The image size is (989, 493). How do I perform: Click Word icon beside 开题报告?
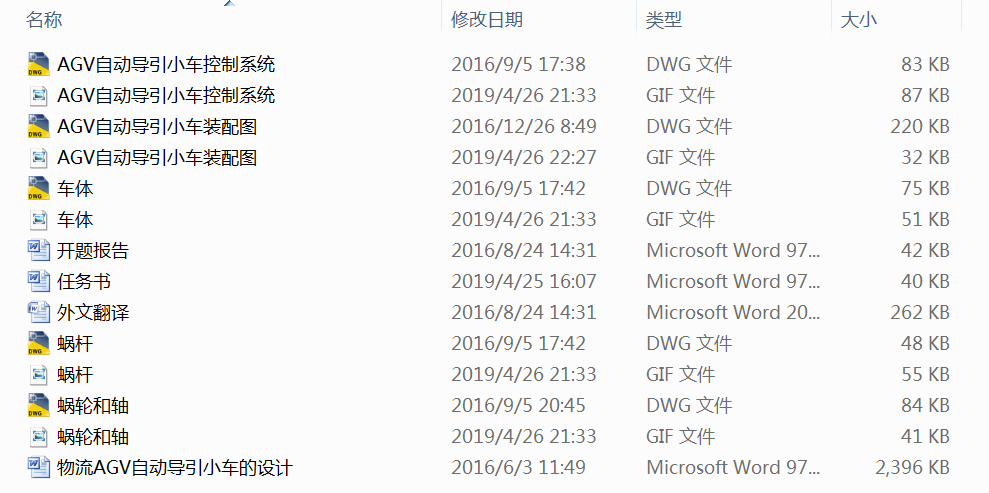[x=39, y=251]
